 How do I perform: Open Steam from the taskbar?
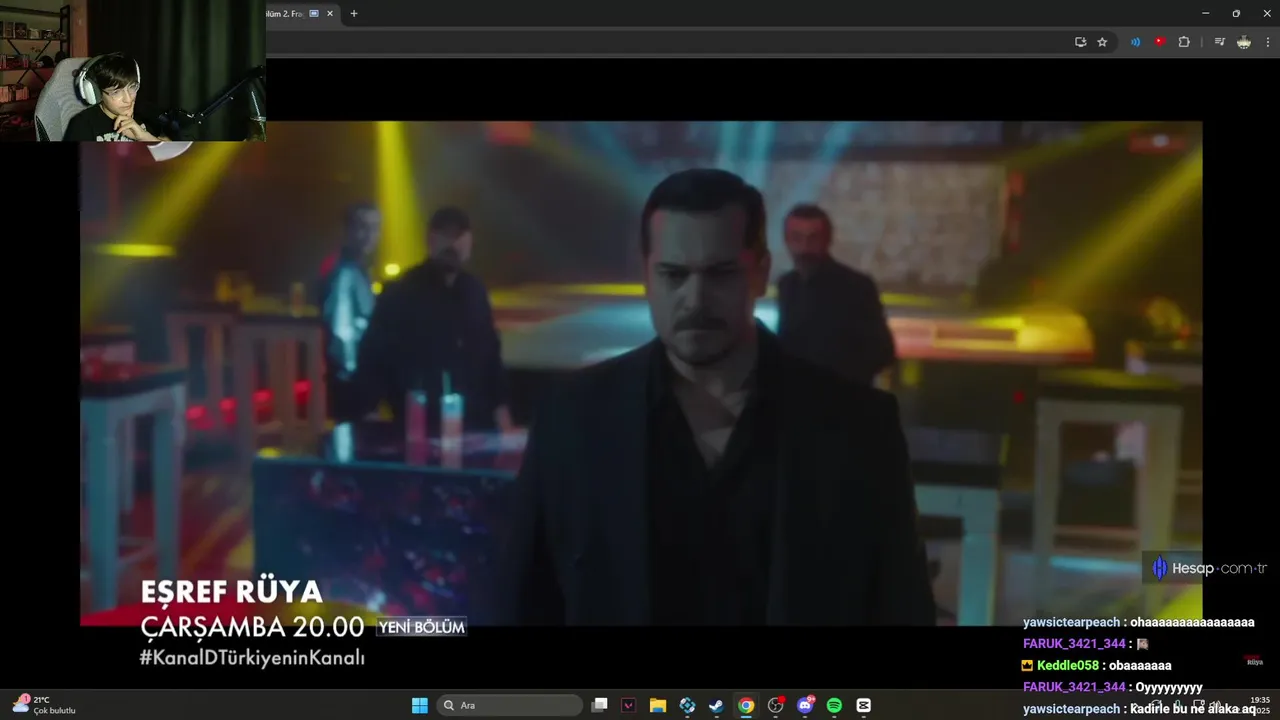pos(716,705)
